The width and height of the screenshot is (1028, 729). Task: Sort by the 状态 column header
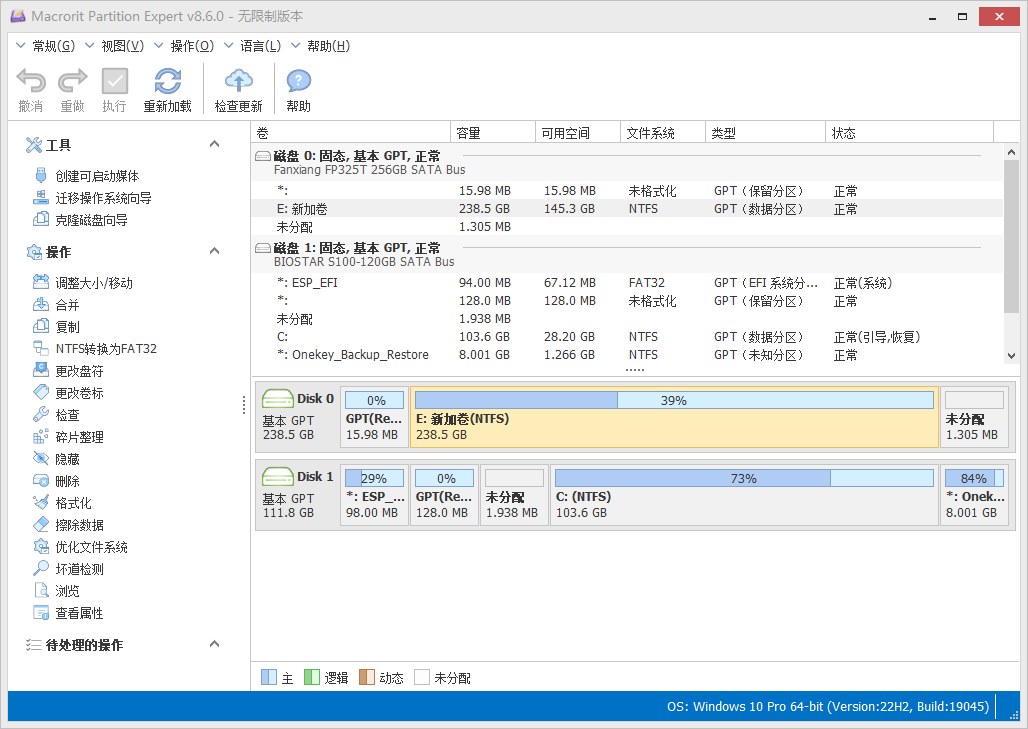click(909, 132)
